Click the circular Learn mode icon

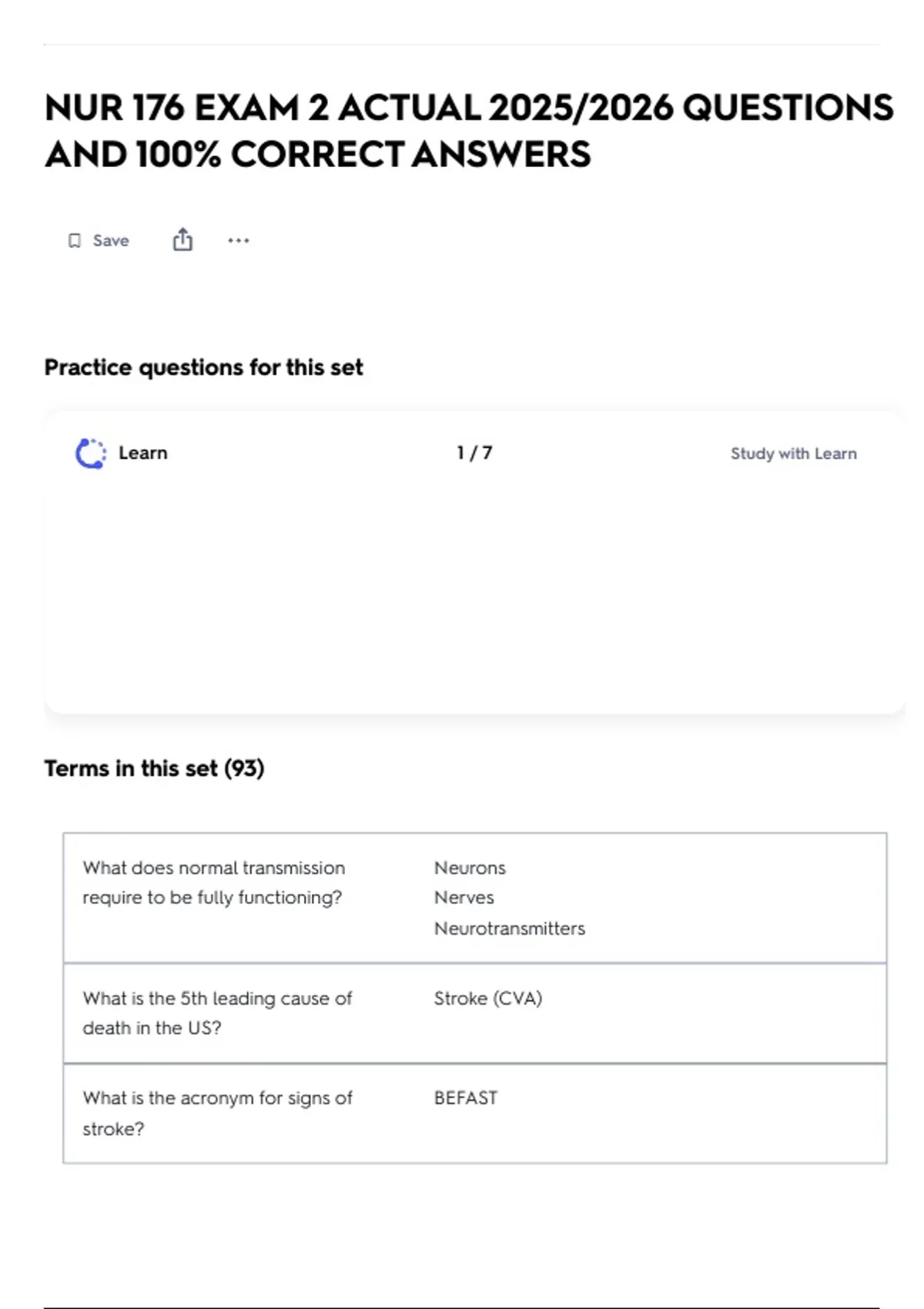click(x=91, y=454)
